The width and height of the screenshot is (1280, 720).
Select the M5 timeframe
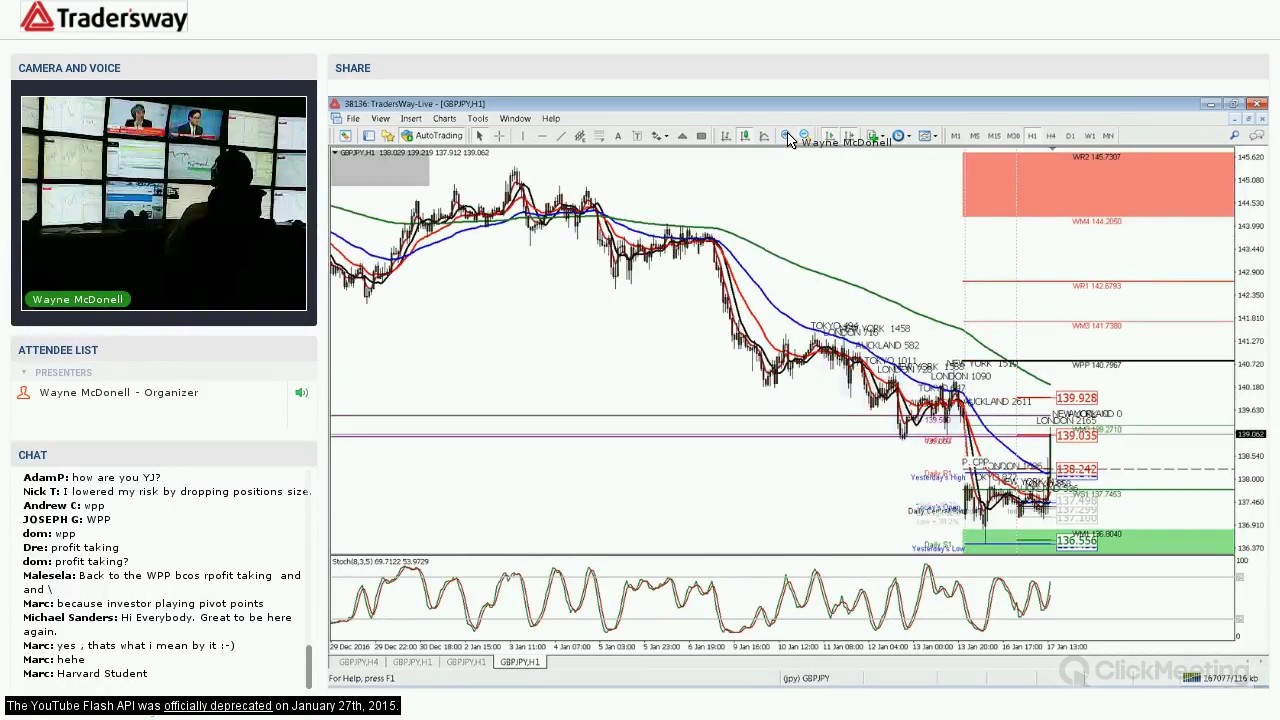point(975,136)
